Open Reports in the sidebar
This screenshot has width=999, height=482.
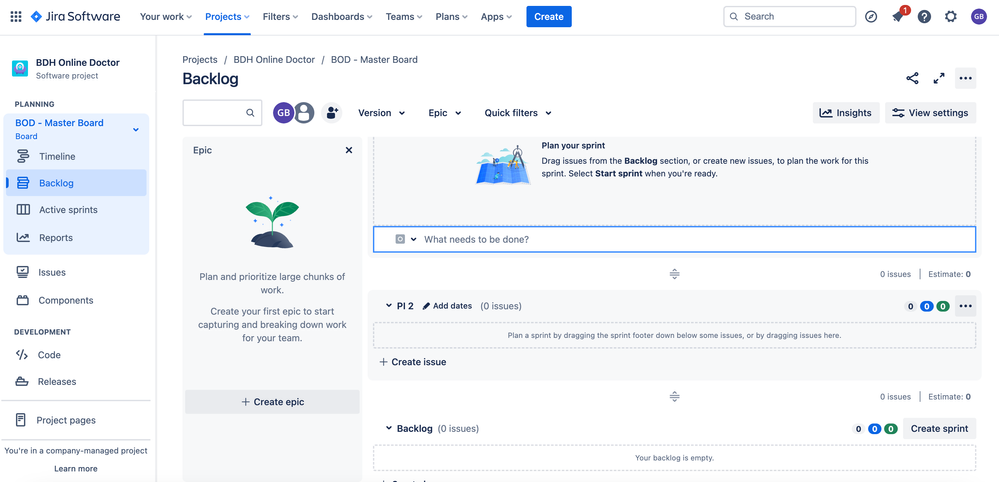click(76, 237)
